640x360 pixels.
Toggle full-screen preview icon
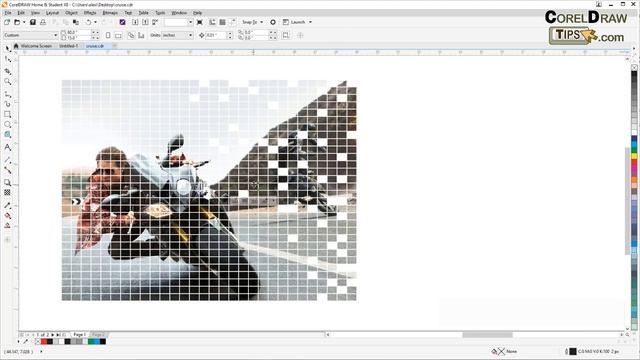[200, 22]
